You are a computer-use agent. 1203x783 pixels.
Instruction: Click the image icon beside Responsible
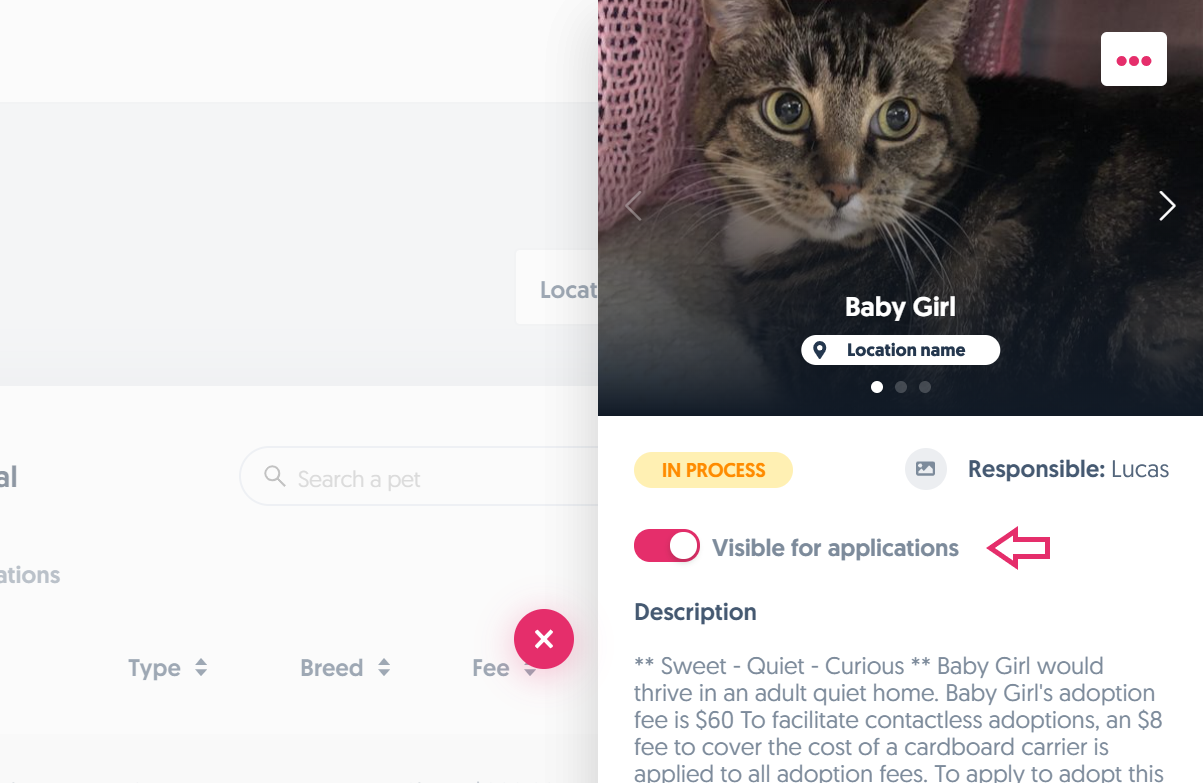(925, 469)
